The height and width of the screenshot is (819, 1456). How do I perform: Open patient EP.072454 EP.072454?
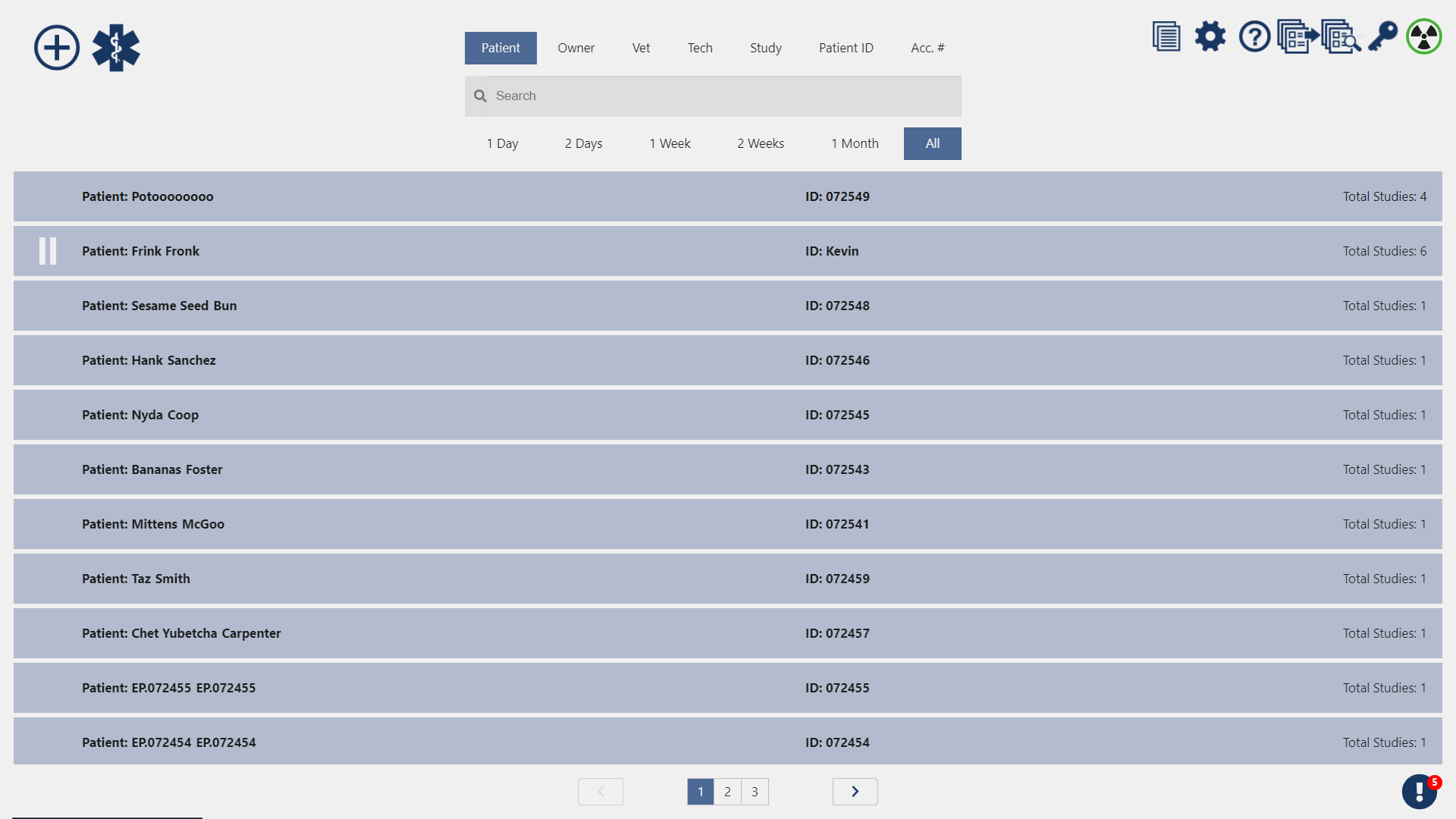728,741
